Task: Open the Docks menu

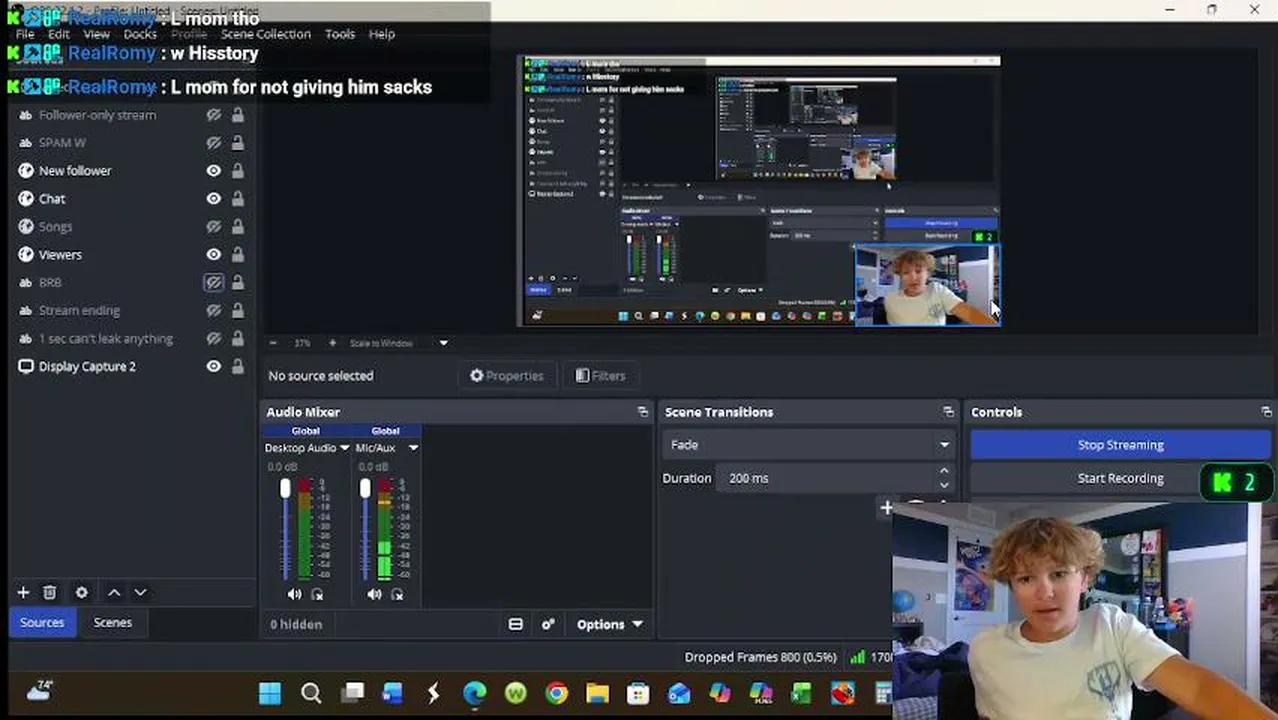Action: [x=140, y=34]
